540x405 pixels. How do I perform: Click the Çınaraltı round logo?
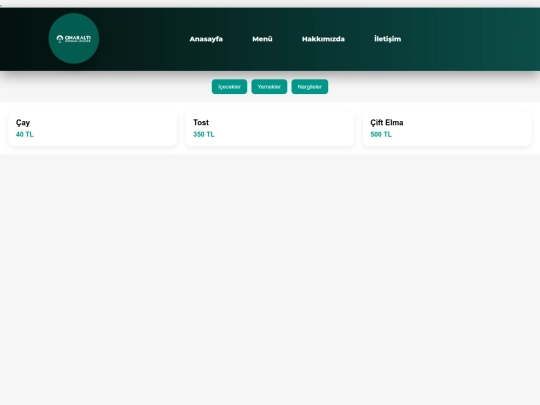point(74,38)
